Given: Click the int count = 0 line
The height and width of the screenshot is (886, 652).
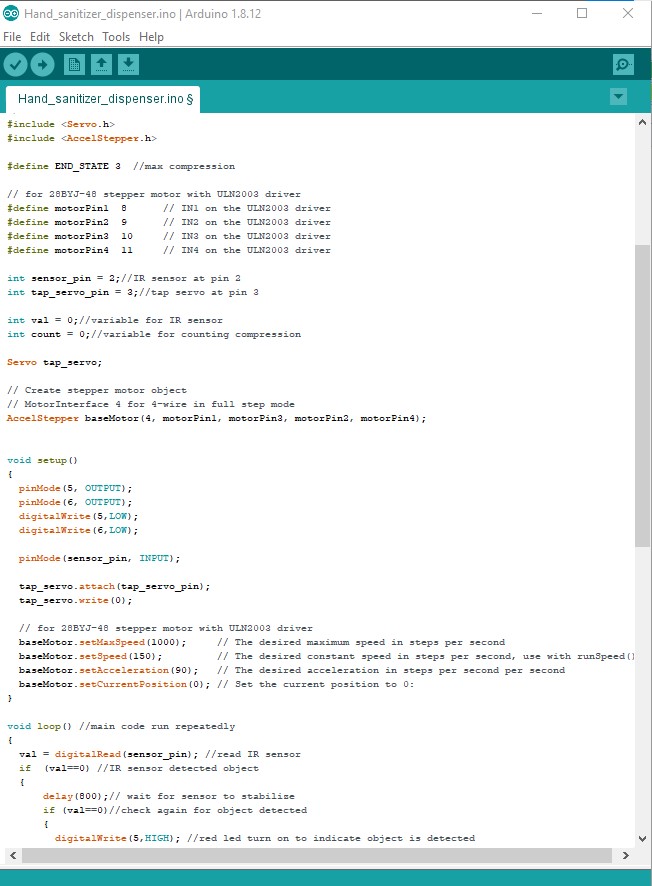Looking at the screenshot, I should [154, 334].
